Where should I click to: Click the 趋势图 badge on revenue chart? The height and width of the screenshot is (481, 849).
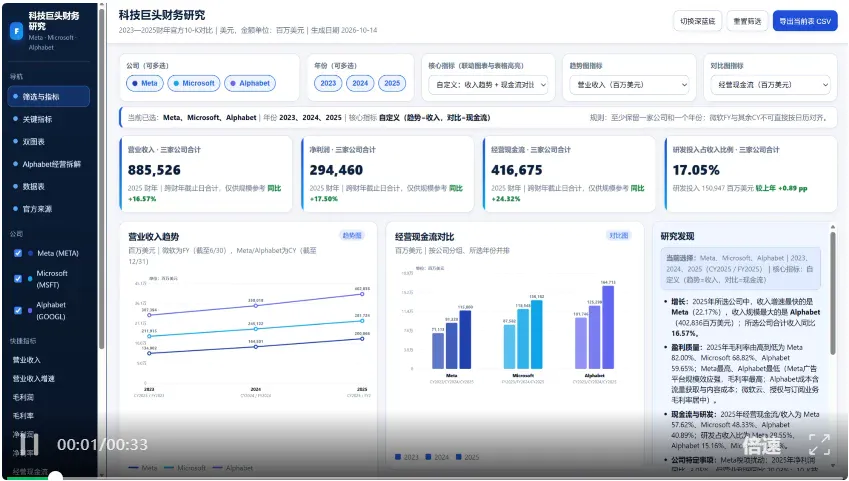(352, 235)
